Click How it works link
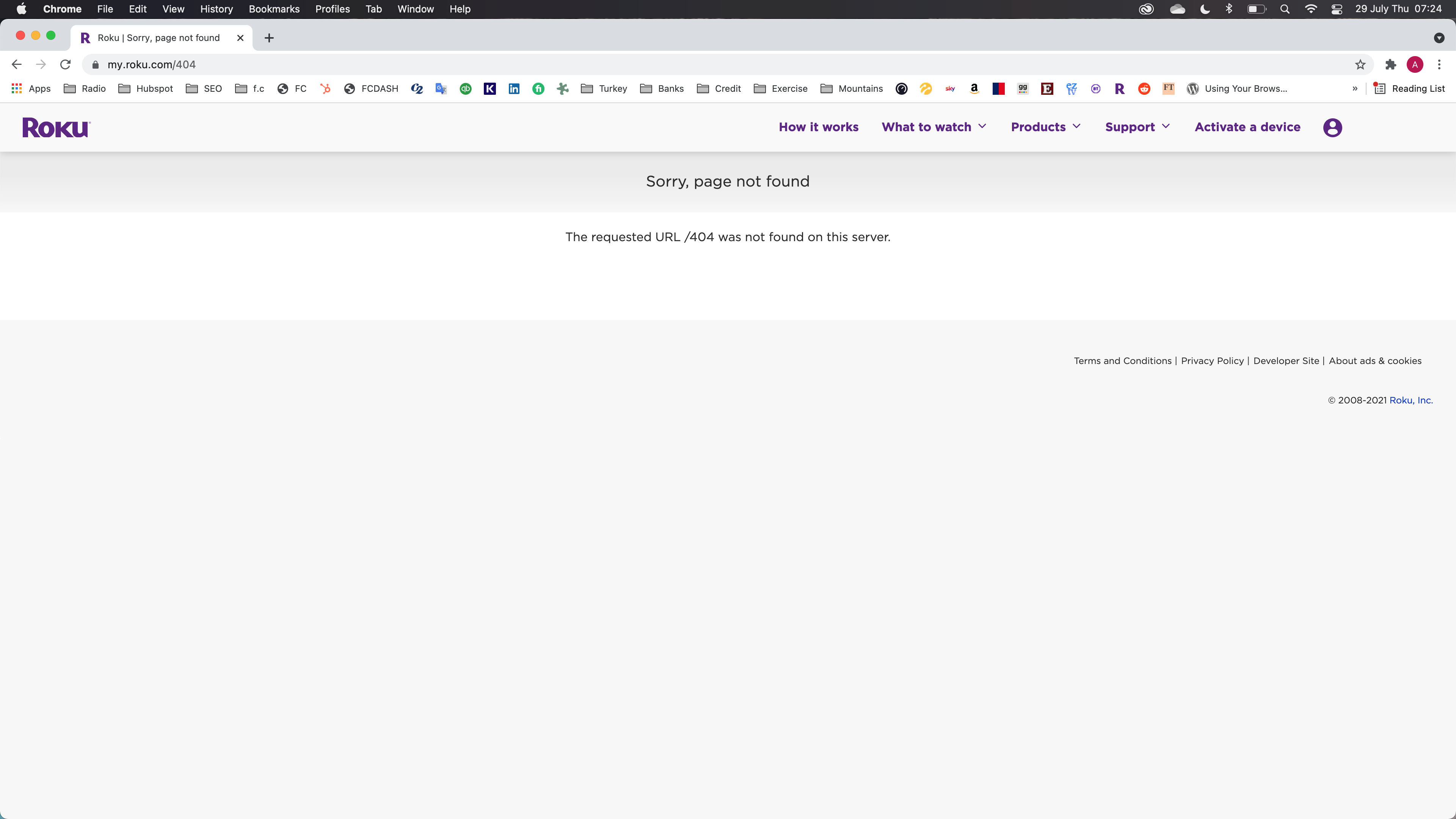The height and width of the screenshot is (819, 1456). tap(819, 127)
